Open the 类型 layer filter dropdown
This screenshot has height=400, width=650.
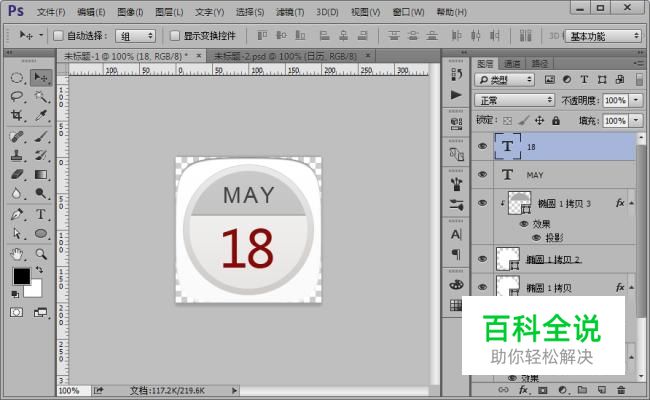click(504, 80)
